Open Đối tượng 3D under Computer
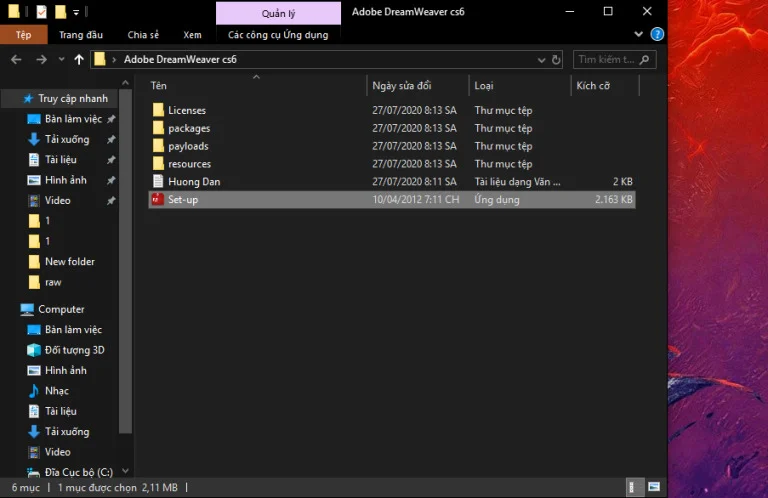Screen dimensions: 768x498 [x=74, y=350]
